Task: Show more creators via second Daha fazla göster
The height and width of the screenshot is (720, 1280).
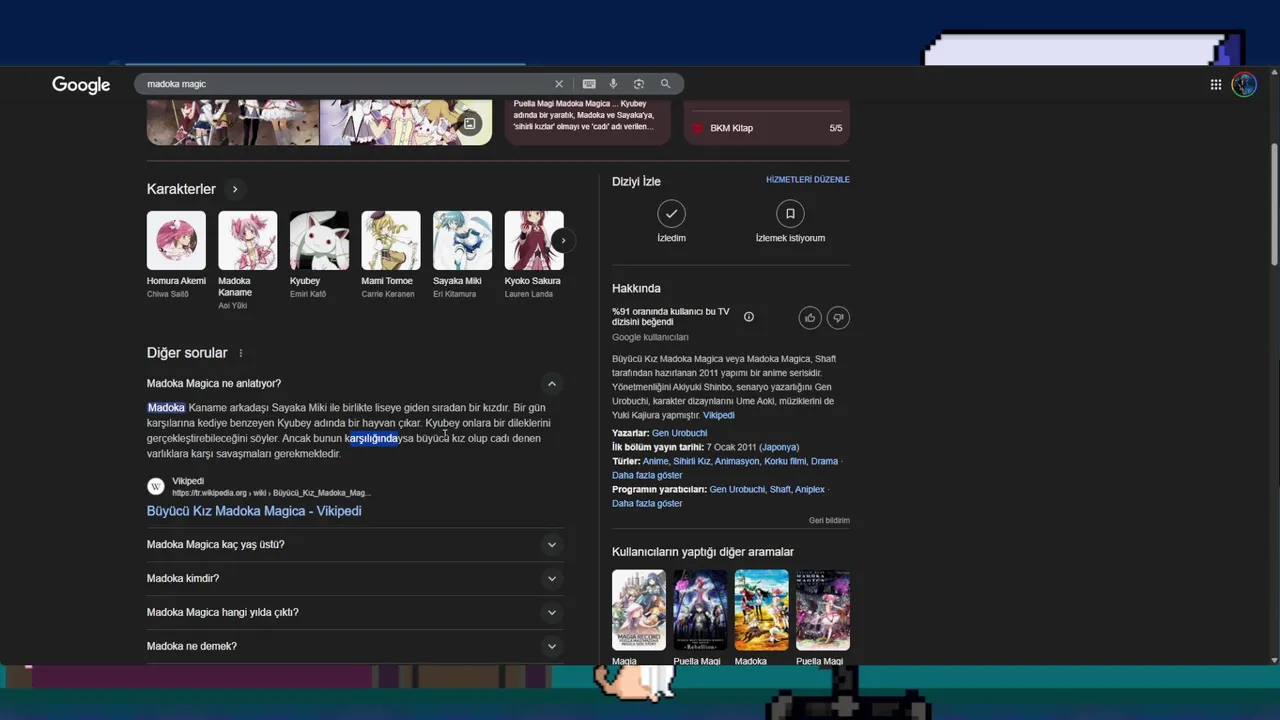Action: (647, 503)
